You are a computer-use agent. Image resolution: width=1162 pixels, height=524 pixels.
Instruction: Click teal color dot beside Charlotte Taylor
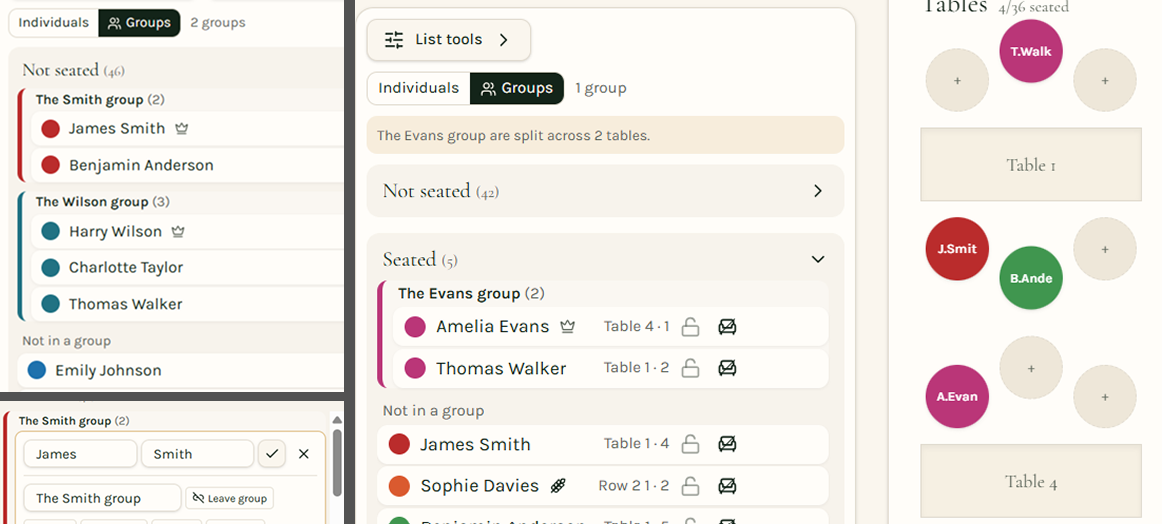50,268
